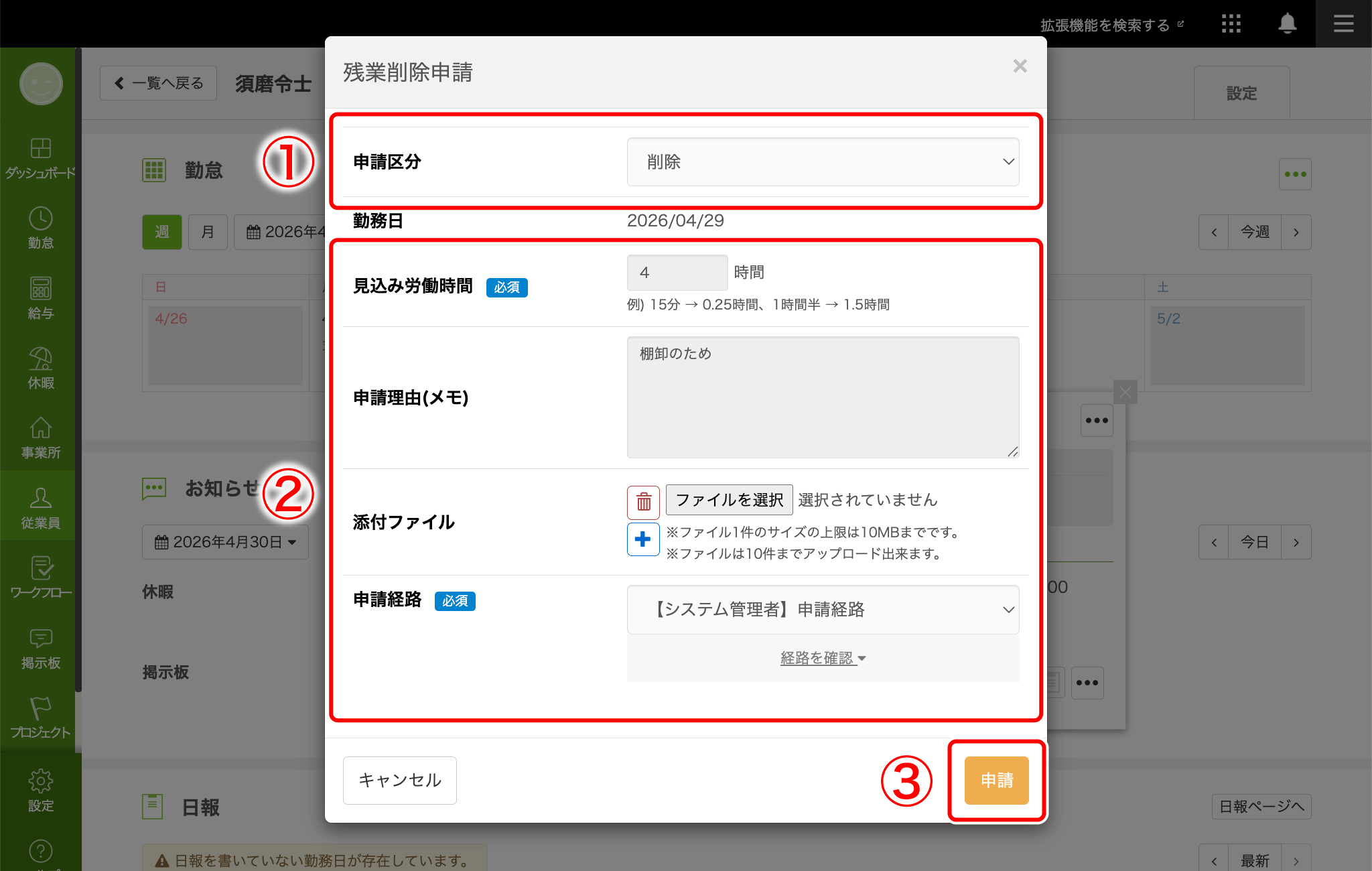The height and width of the screenshot is (871, 1372).
Task: Open the hamburger menu icon
Action: pos(1343,24)
